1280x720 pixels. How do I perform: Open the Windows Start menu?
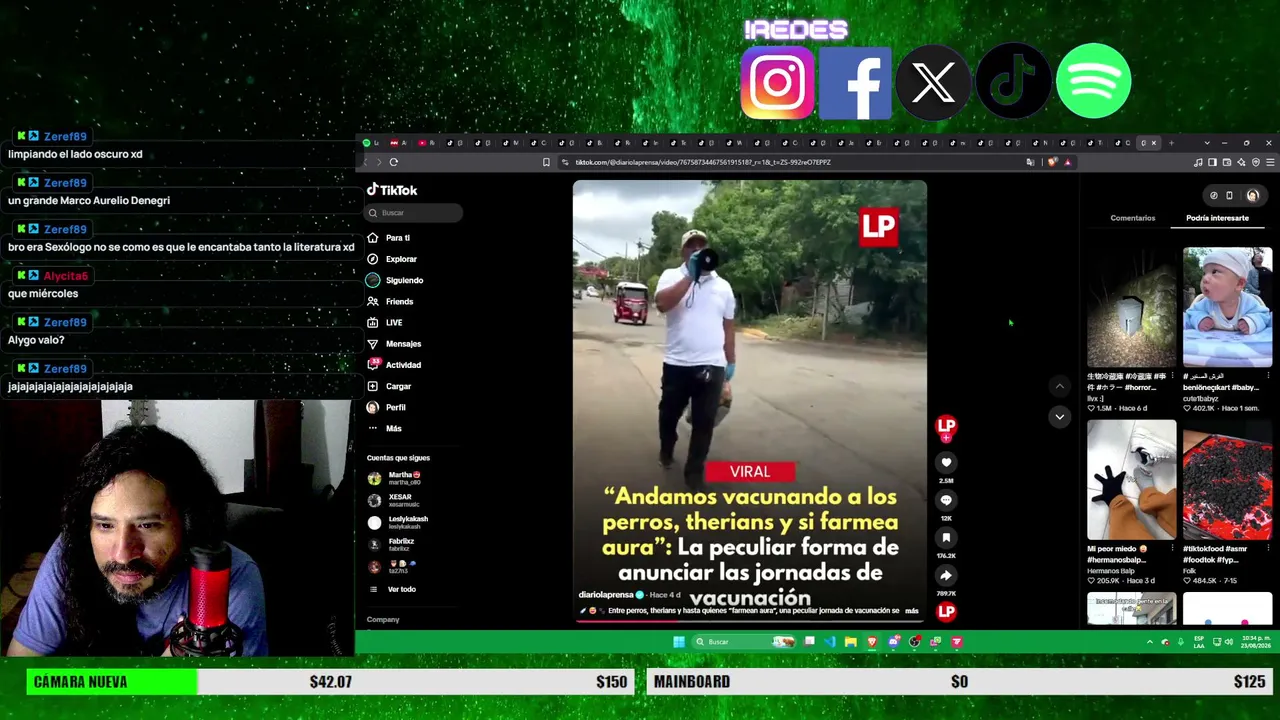pyautogui.click(x=679, y=642)
